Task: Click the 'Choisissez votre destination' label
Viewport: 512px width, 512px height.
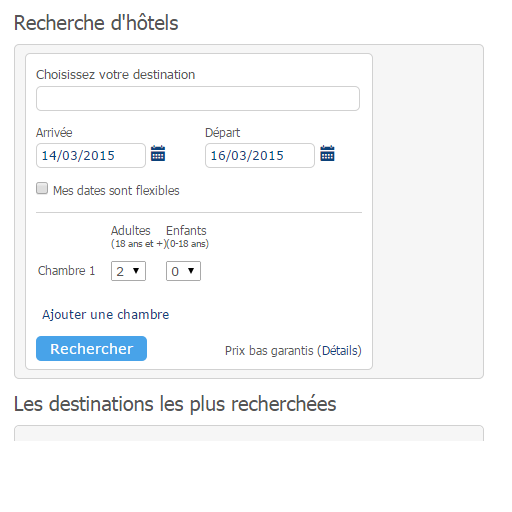Action: 115,75
